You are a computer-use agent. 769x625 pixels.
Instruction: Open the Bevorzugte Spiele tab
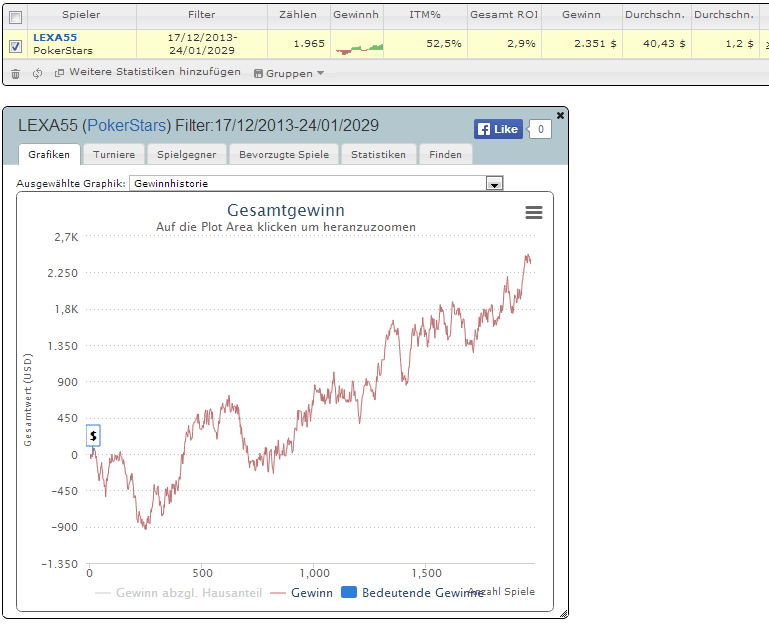(284, 155)
